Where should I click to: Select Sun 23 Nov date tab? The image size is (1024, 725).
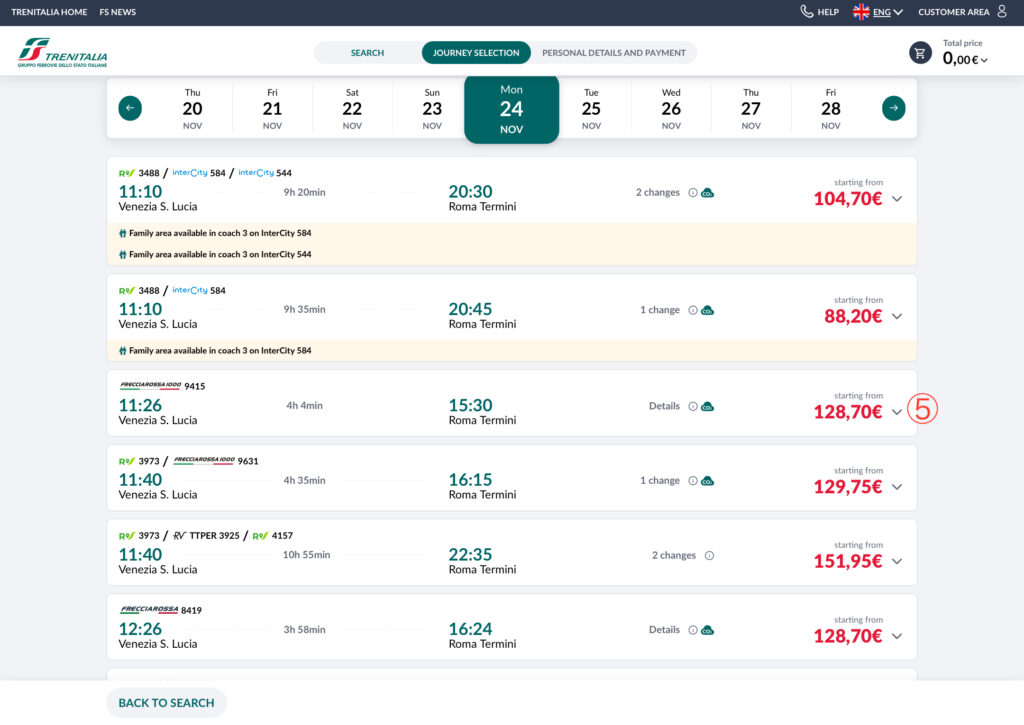pos(432,109)
